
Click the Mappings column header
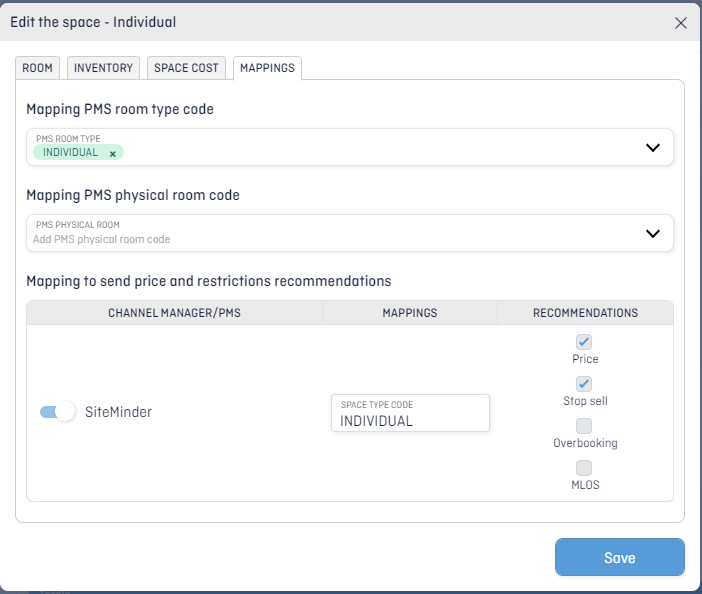point(410,313)
